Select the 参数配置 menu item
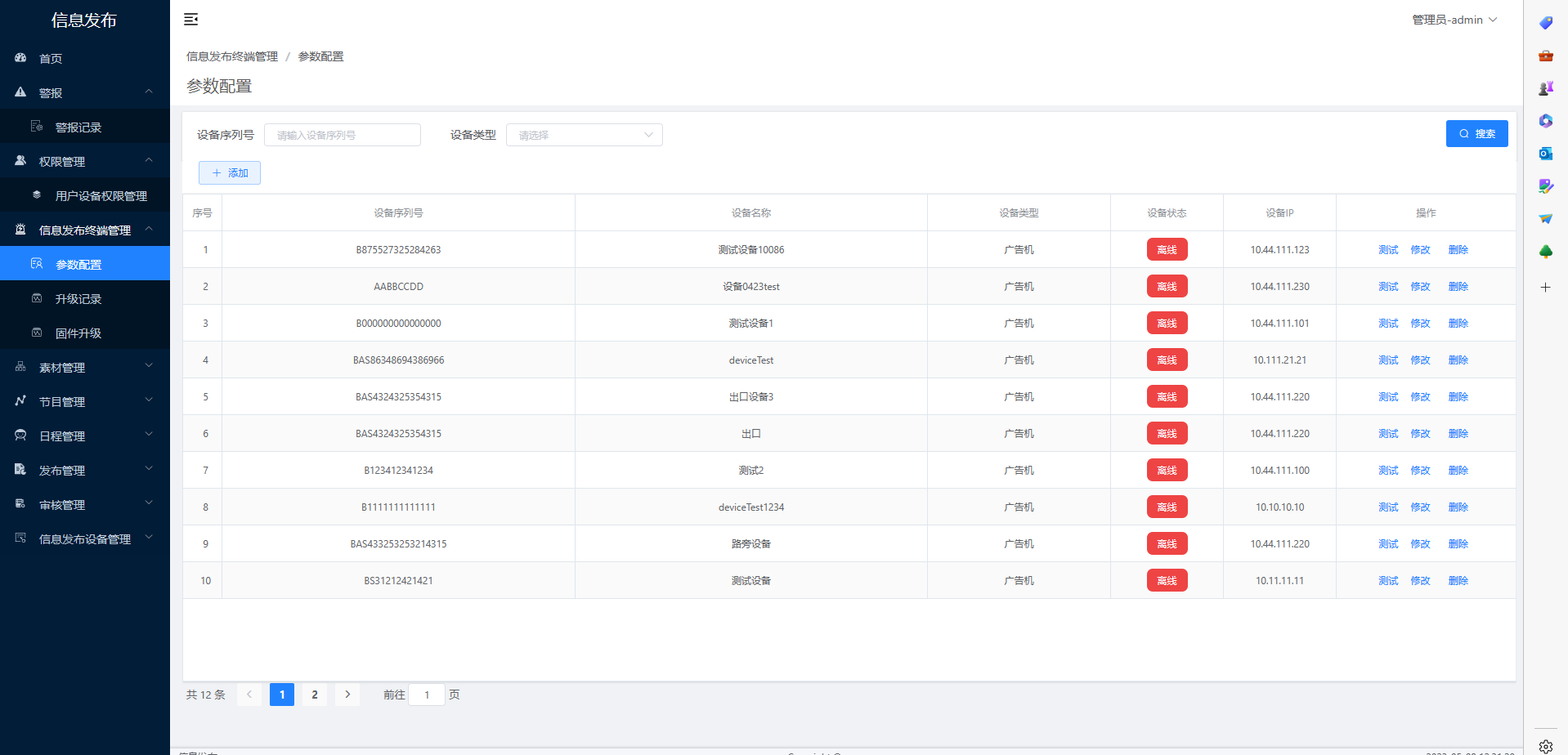This screenshot has width=1568, height=755. [x=85, y=264]
